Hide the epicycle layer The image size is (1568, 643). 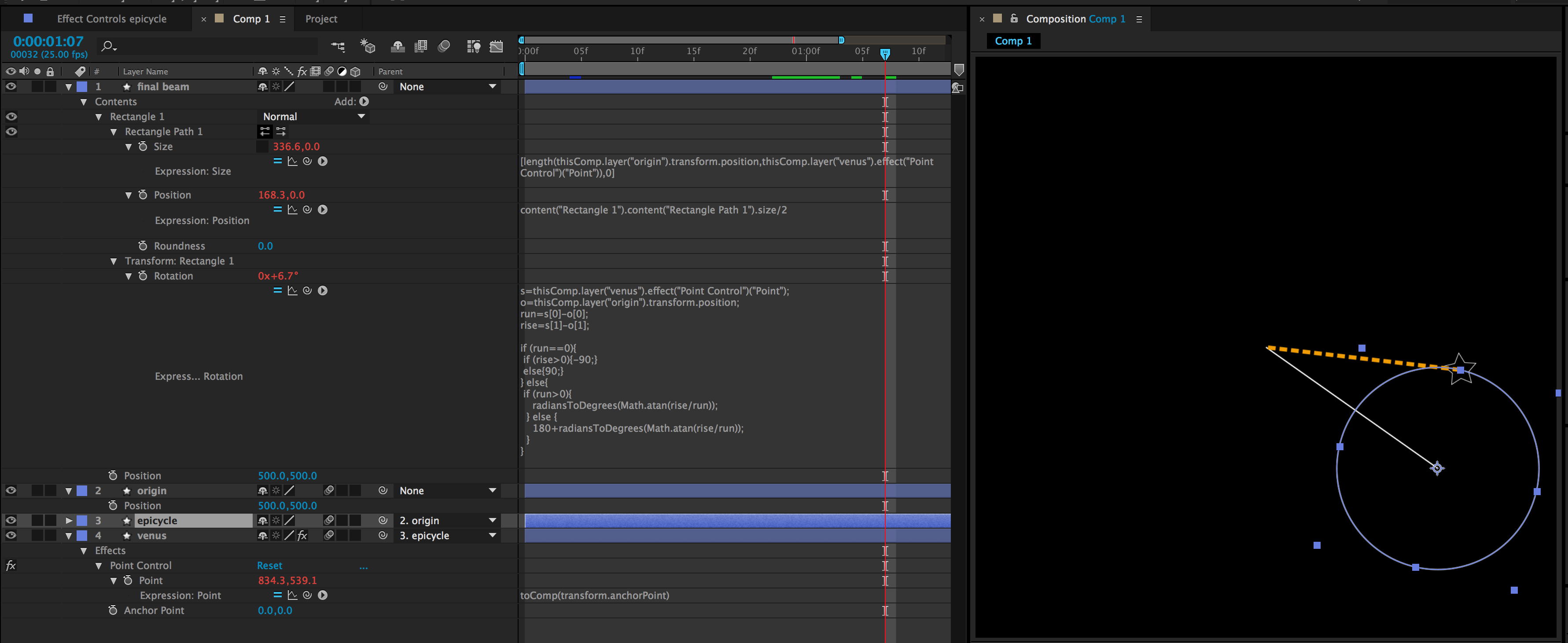coord(11,521)
